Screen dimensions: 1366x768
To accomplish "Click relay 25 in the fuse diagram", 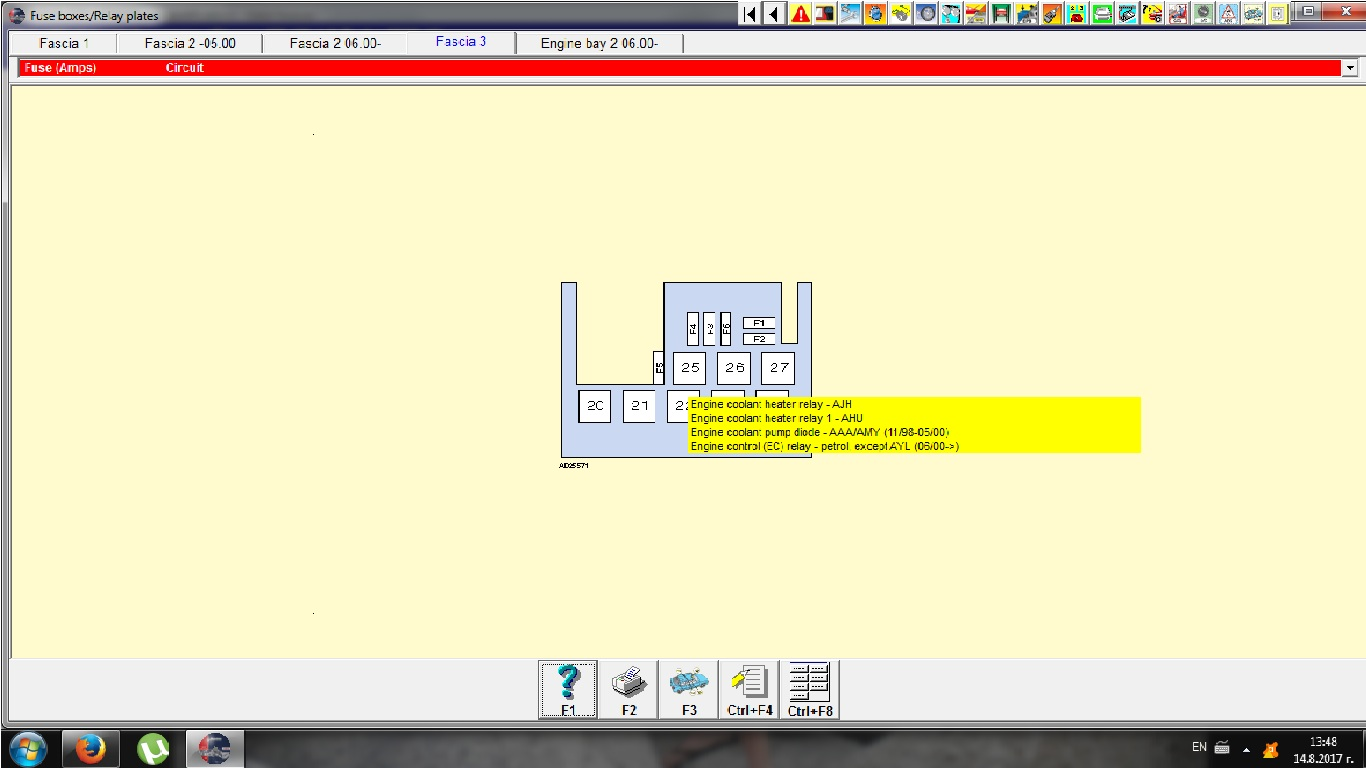I will pos(690,368).
